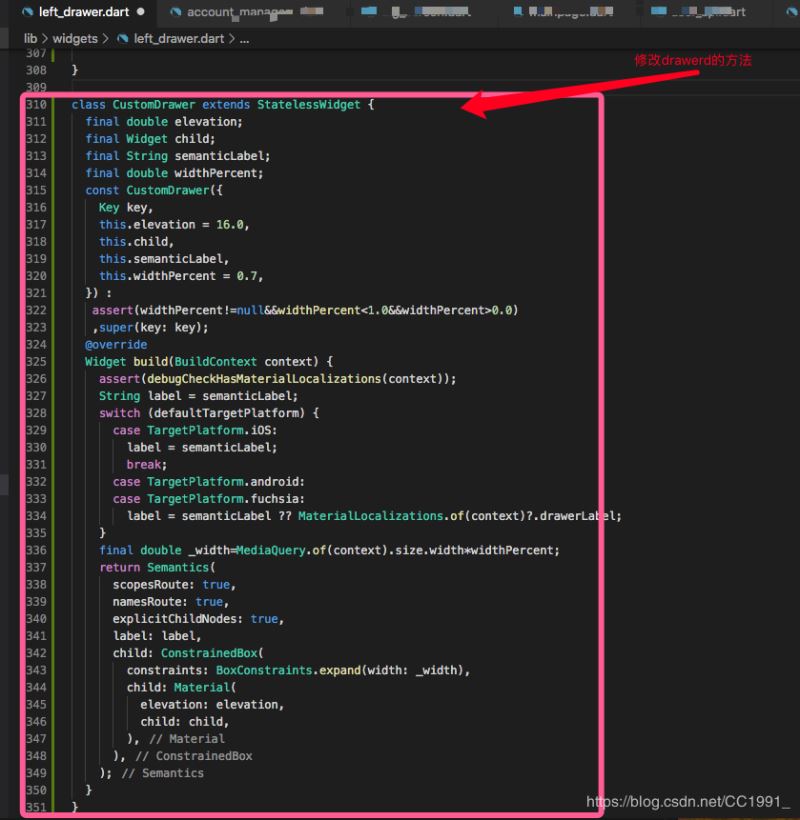The width and height of the screenshot is (800, 820).
Task: Click the '// ConstrainedBox' closing comment
Action: pyautogui.click(x=193, y=756)
